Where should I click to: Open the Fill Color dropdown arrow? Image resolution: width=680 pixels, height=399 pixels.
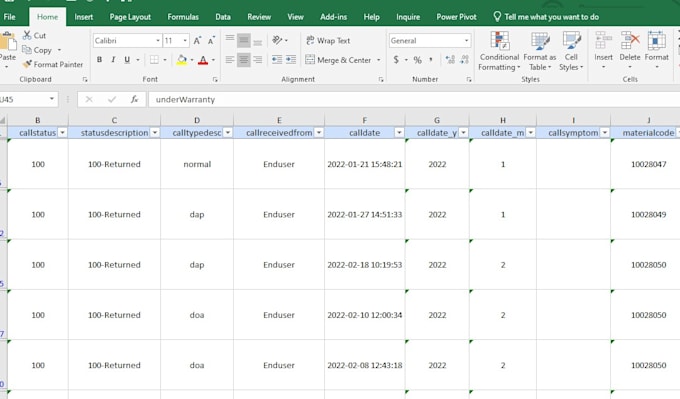(x=192, y=60)
